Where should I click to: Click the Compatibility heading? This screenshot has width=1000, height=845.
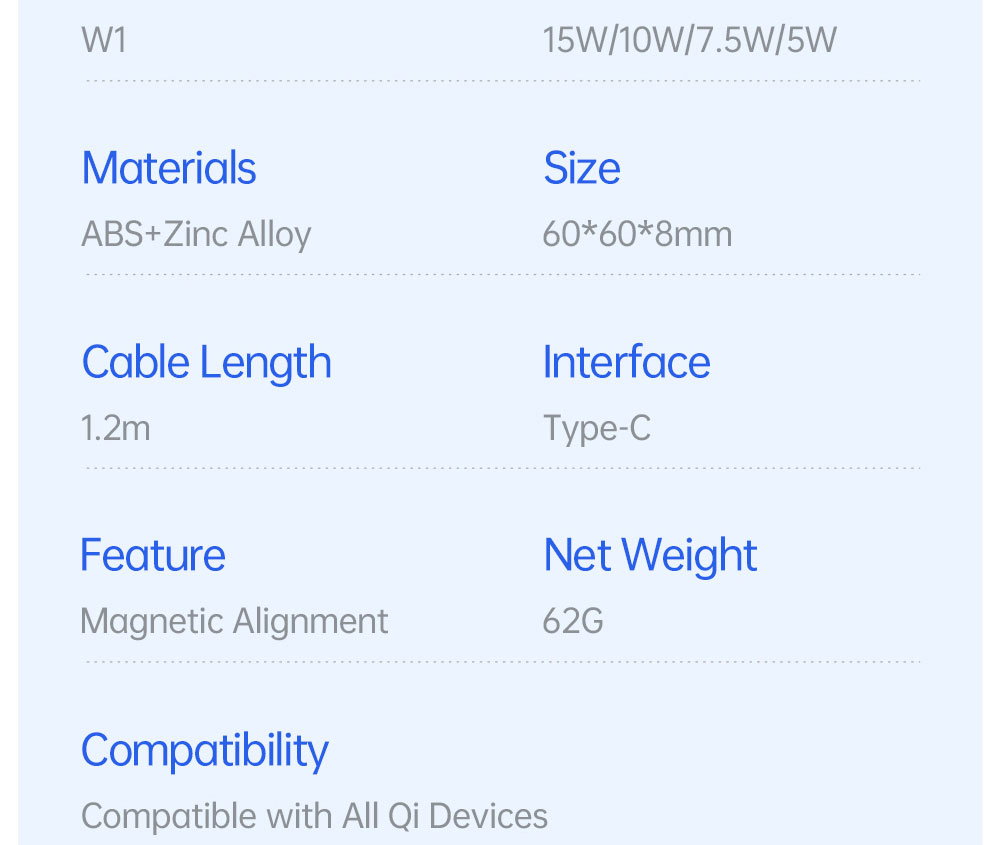[x=205, y=751]
